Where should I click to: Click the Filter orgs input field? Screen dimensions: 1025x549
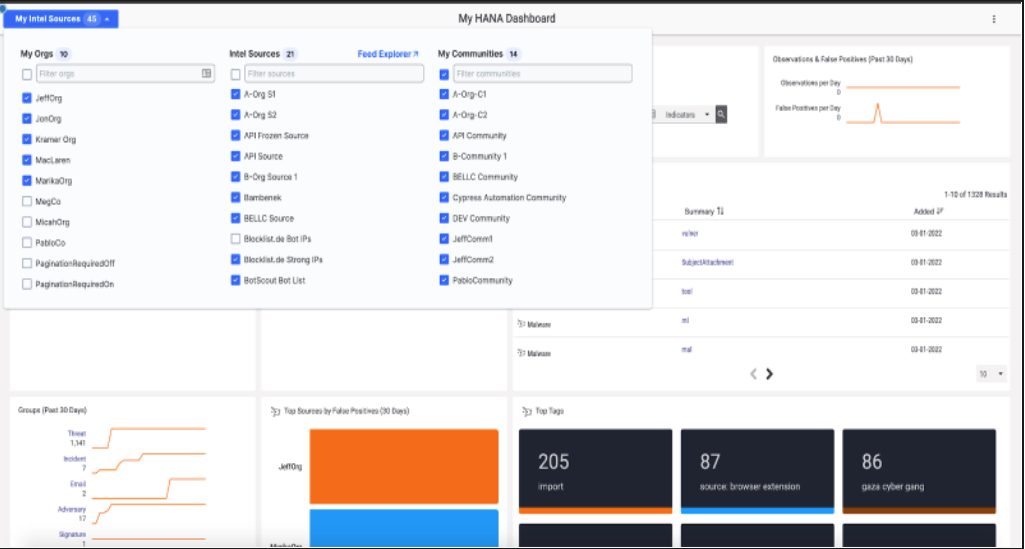[126, 74]
